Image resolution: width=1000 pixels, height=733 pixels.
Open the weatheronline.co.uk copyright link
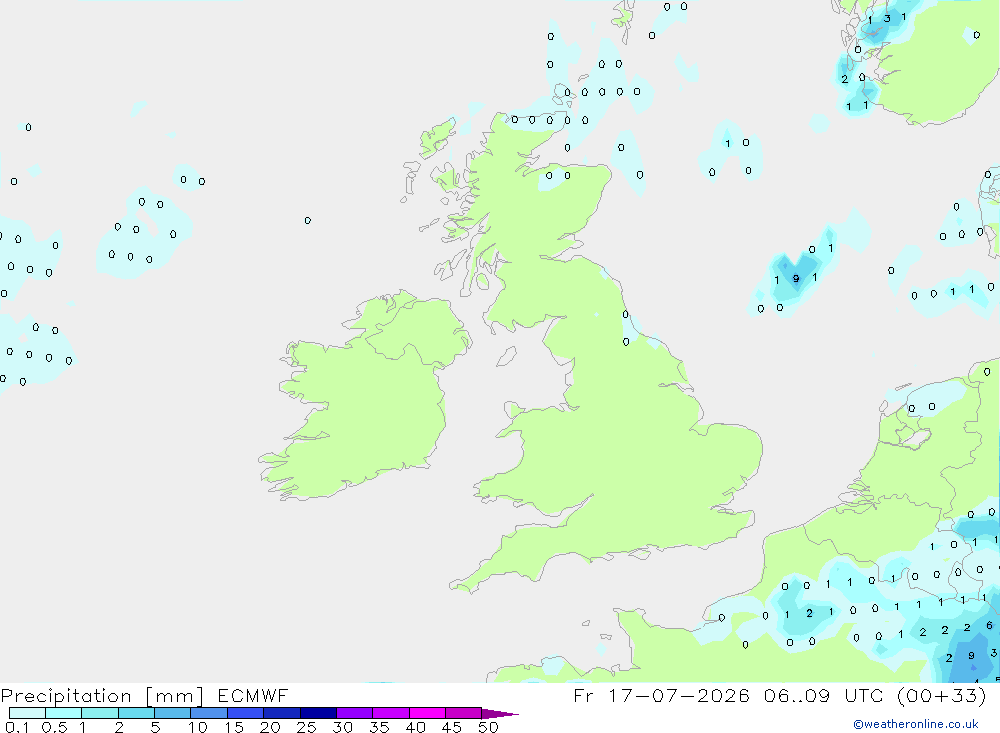[916, 724]
